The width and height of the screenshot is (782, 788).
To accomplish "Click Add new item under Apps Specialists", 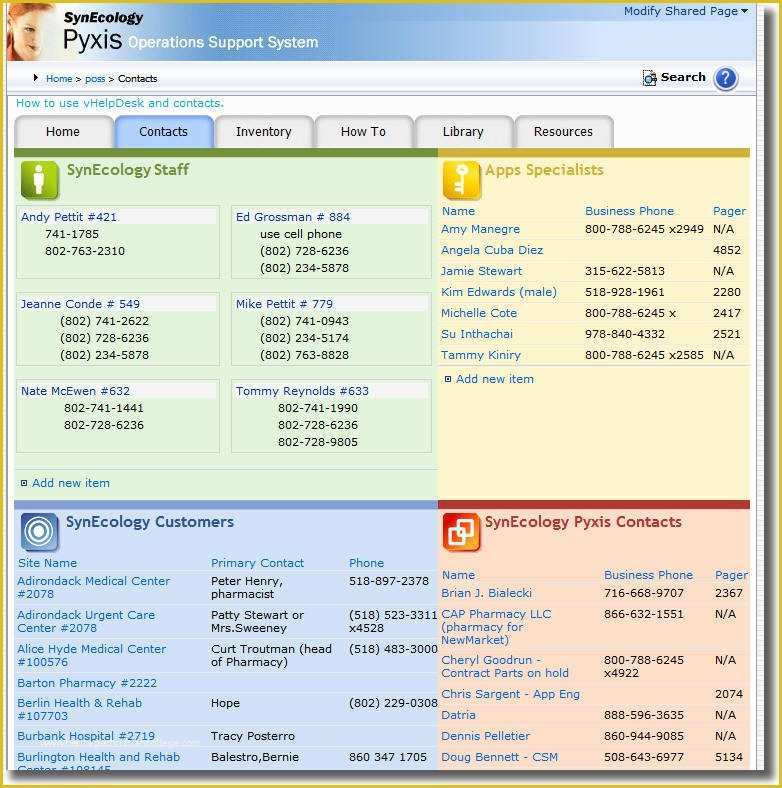I will point(495,379).
